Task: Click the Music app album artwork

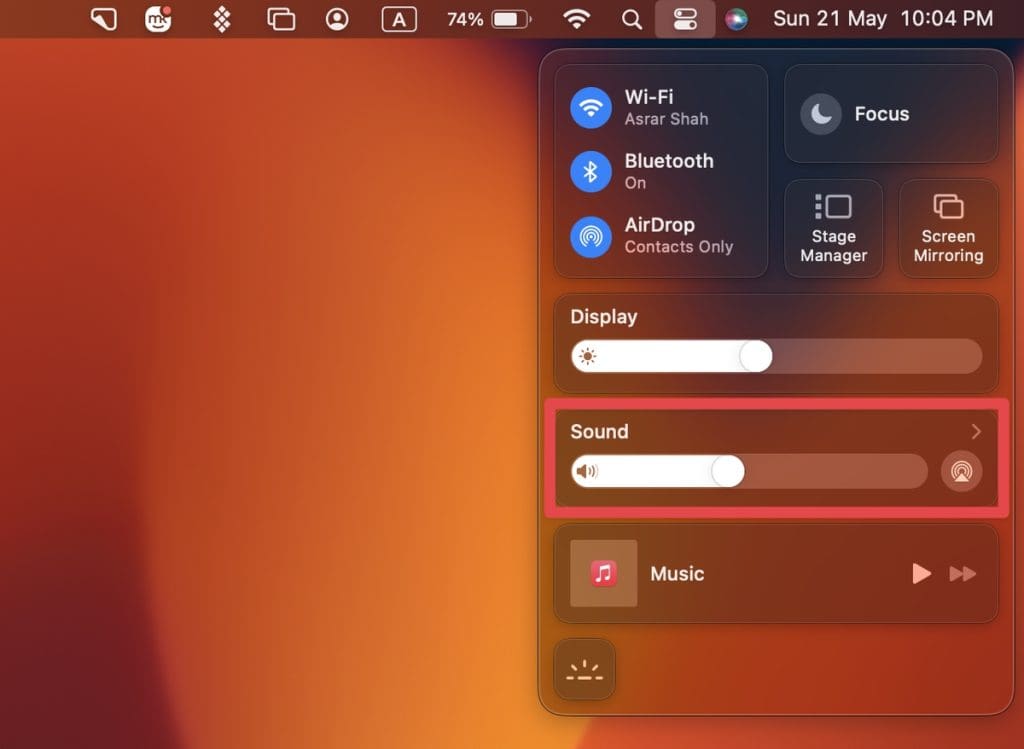Action: point(603,573)
